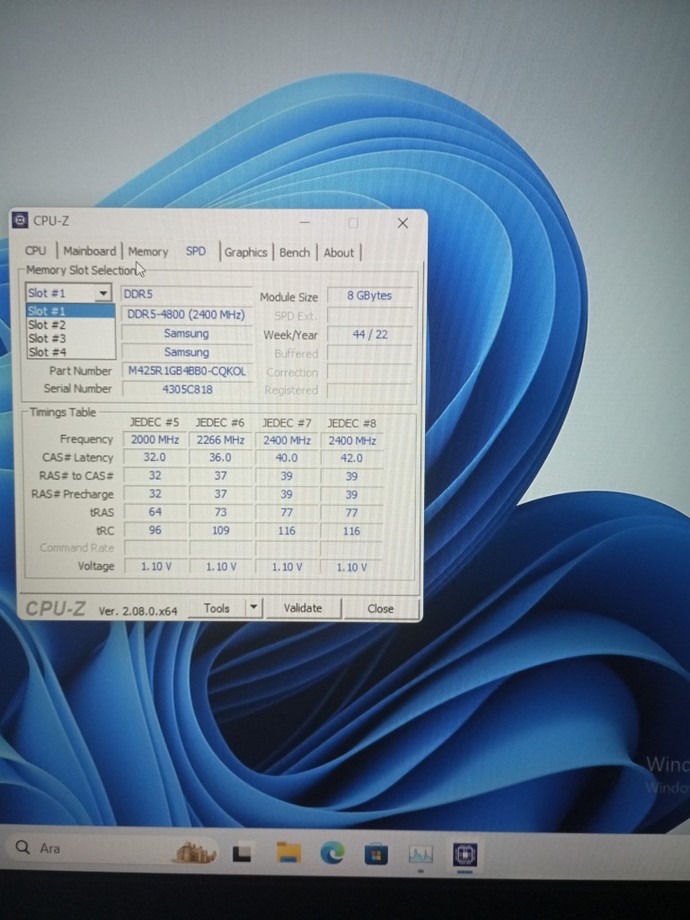690x920 pixels.
Task: Click the Tools button
Action: [217, 608]
